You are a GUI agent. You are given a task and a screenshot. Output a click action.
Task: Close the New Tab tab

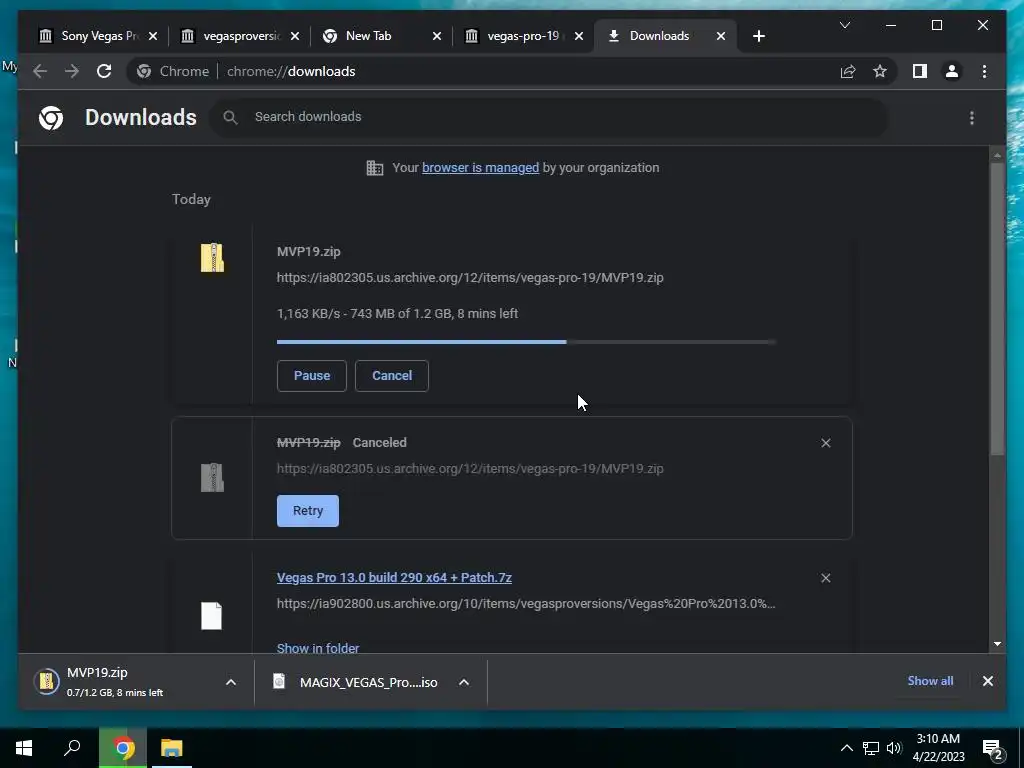[x=437, y=36]
